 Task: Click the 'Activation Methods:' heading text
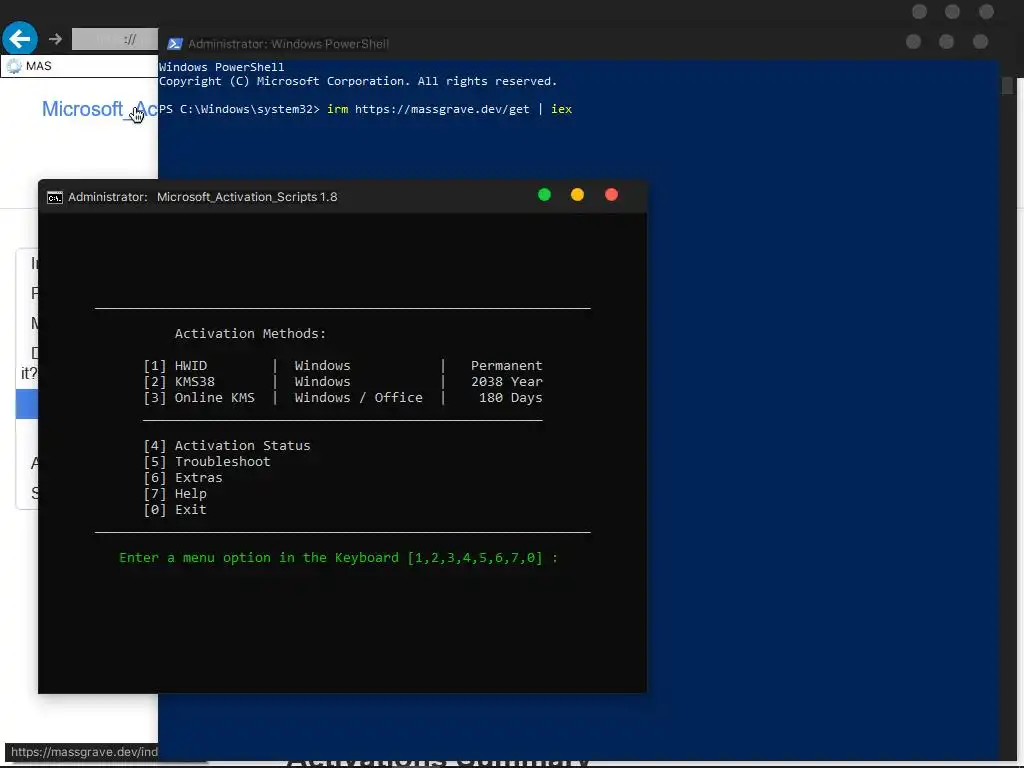(250, 334)
